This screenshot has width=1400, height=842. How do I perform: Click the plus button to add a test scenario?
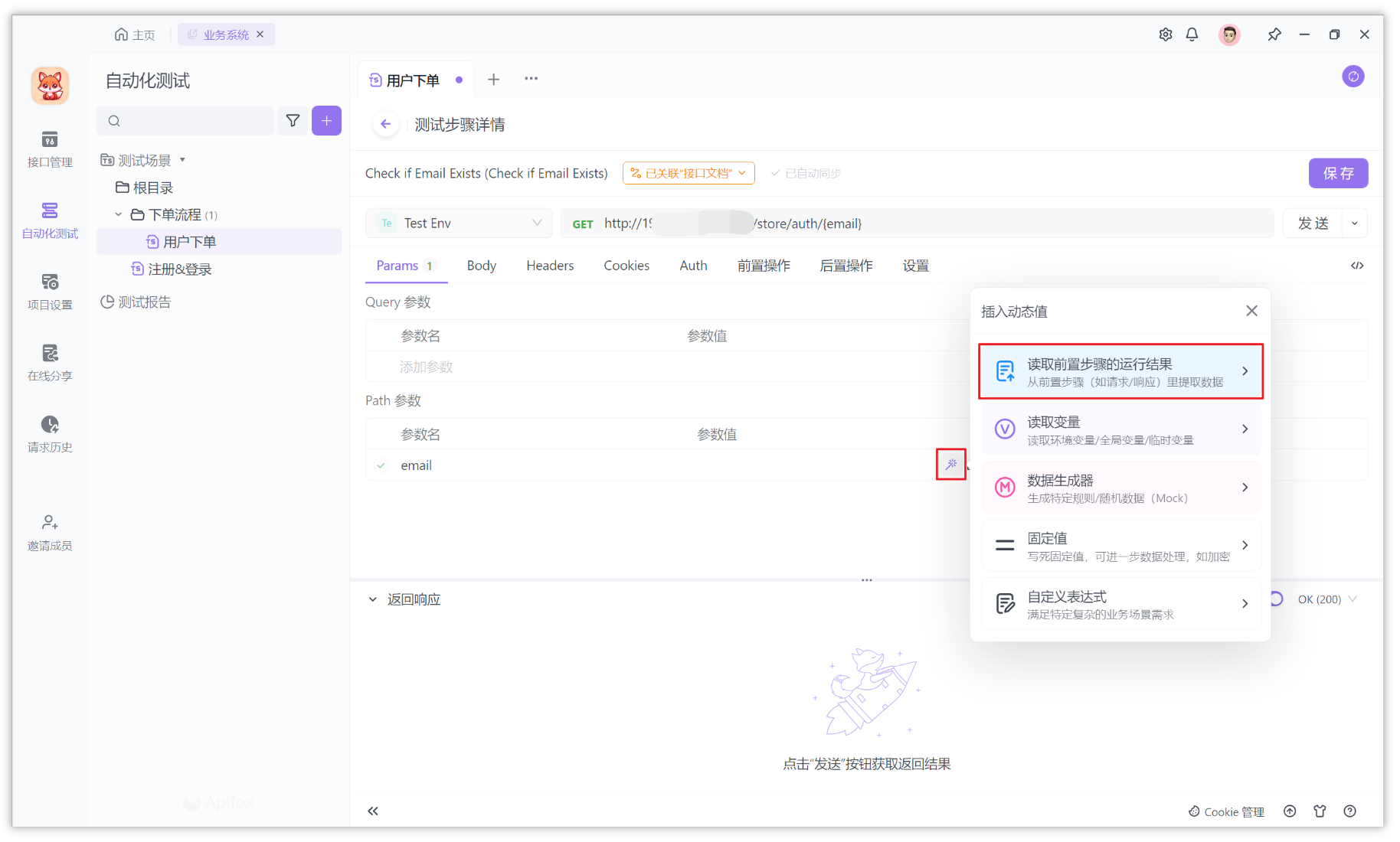tap(326, 120)
